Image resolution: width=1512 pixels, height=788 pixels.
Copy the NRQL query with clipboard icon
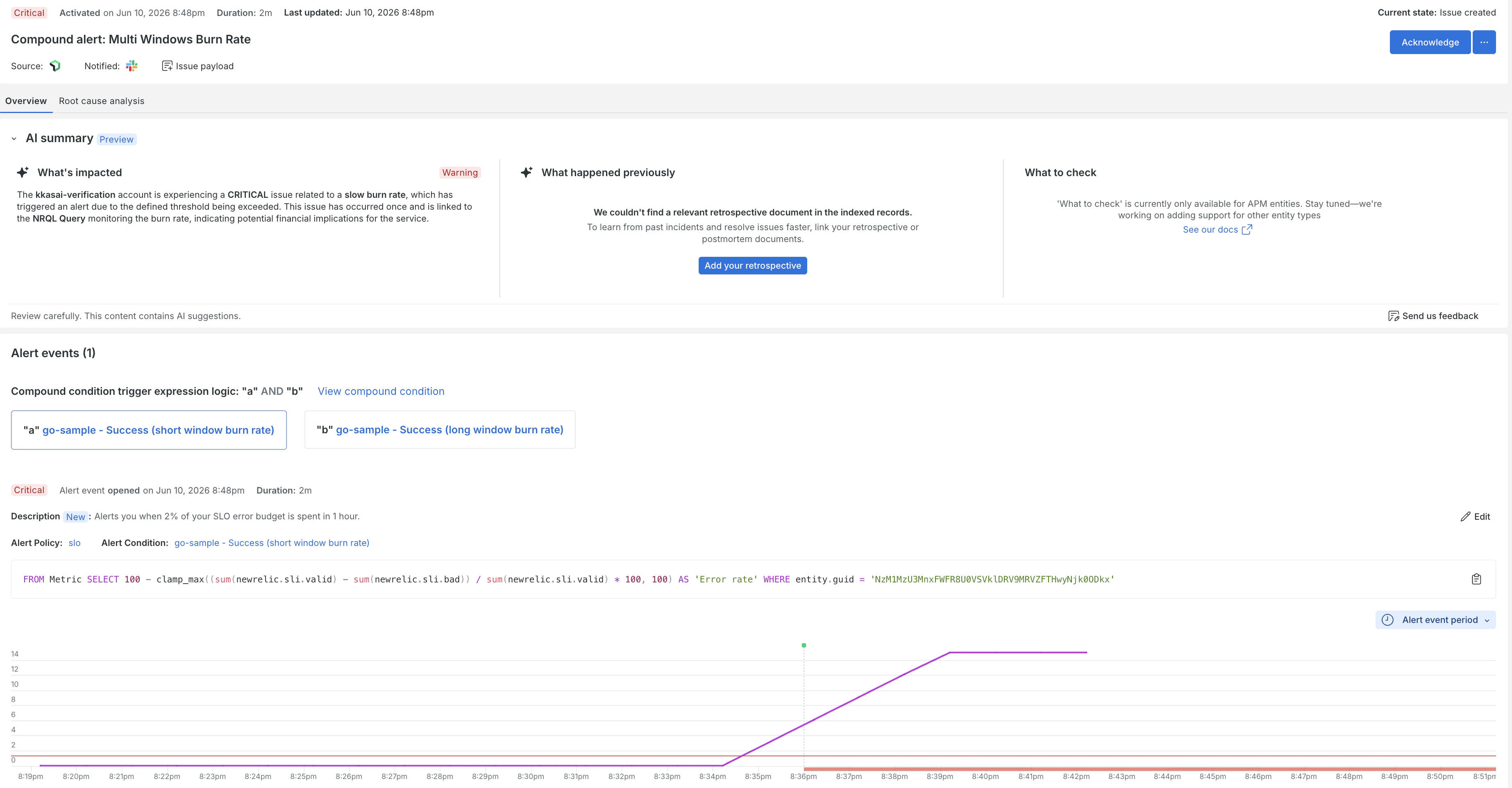(x=1476, y=579)
